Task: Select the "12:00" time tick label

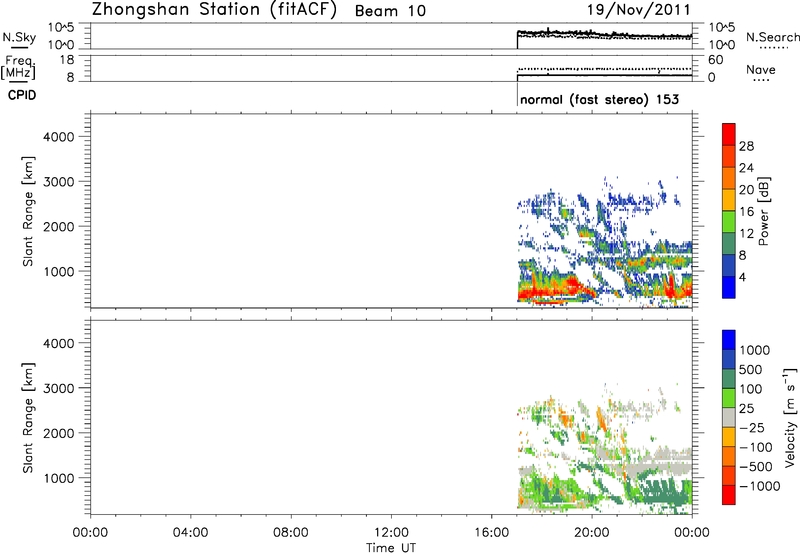Action: point(391,533)
